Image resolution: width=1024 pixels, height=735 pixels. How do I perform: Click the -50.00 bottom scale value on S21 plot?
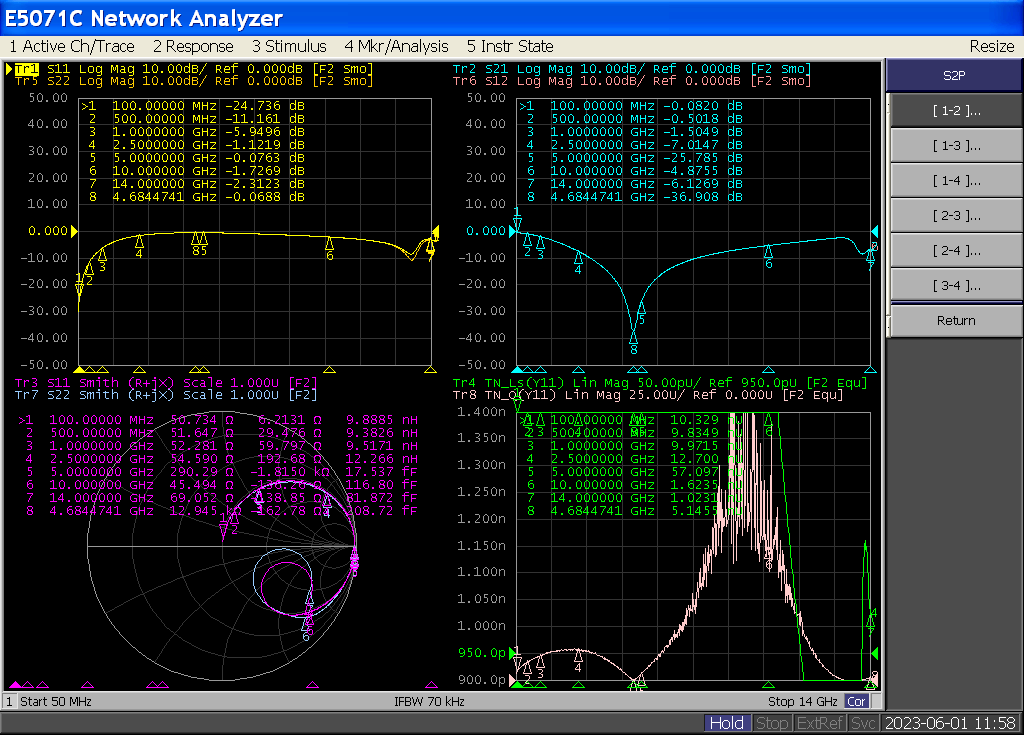click(481, 365)
